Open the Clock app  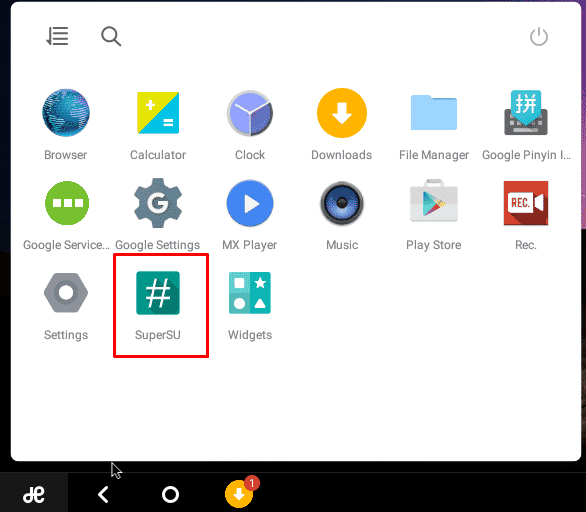[250, 112]
